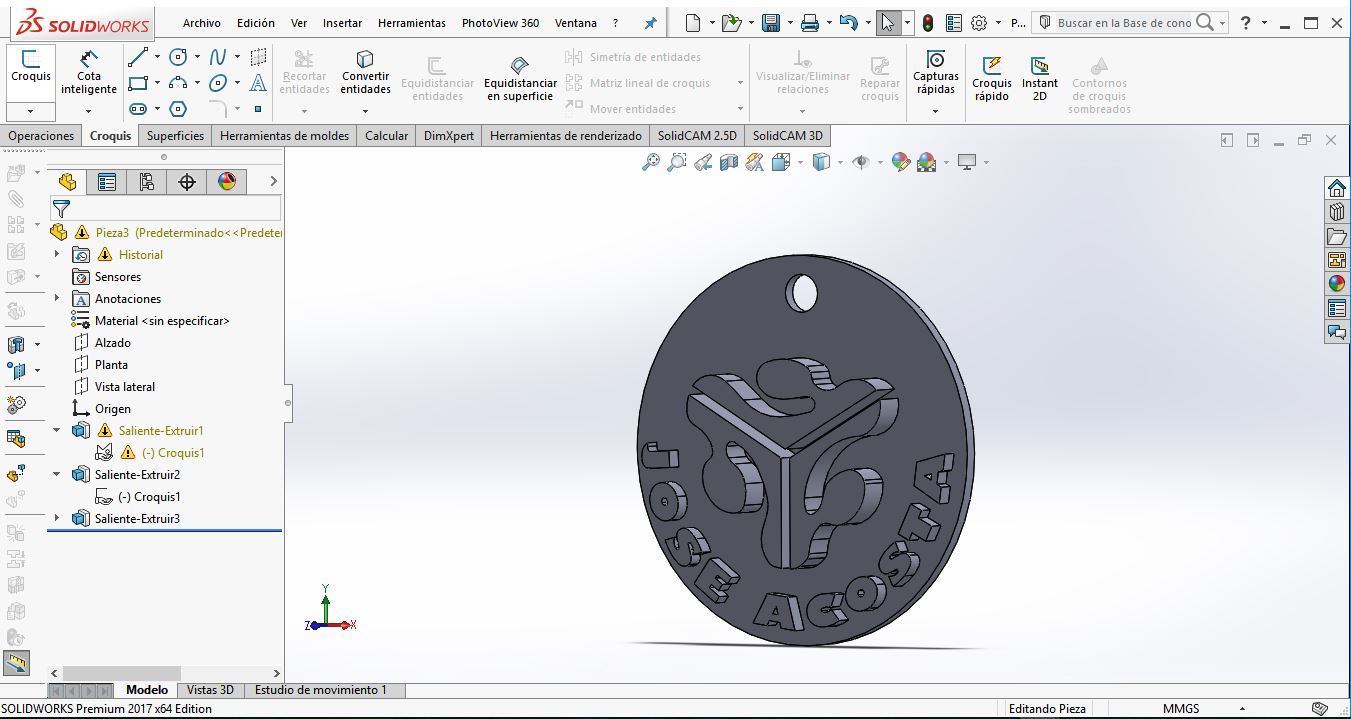Click Equidistanciar en superficie button
This screenshot has height=719, width=1351.
(x=520, y=78)
